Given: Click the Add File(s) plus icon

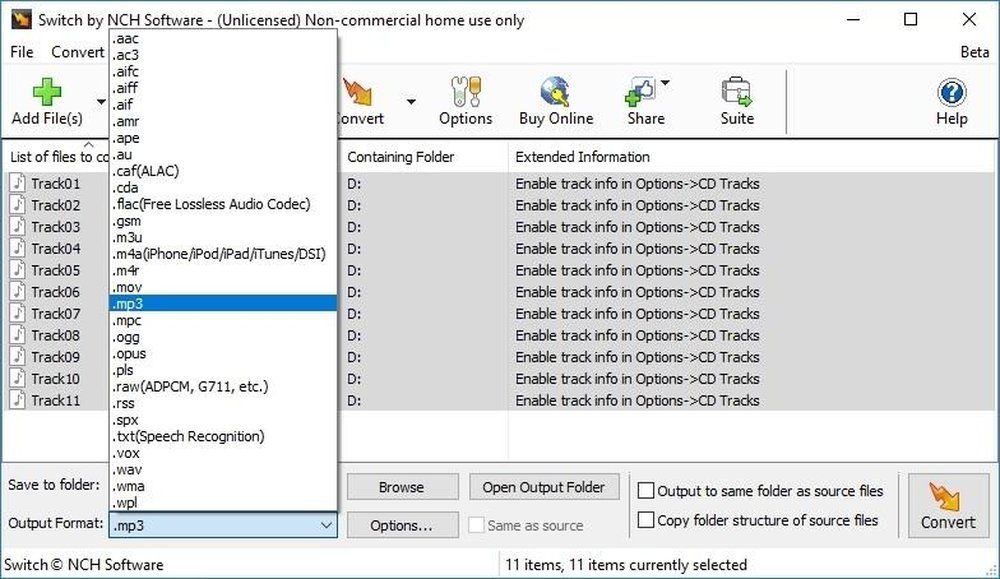Looking at the screenshot, I should point(46,92).
